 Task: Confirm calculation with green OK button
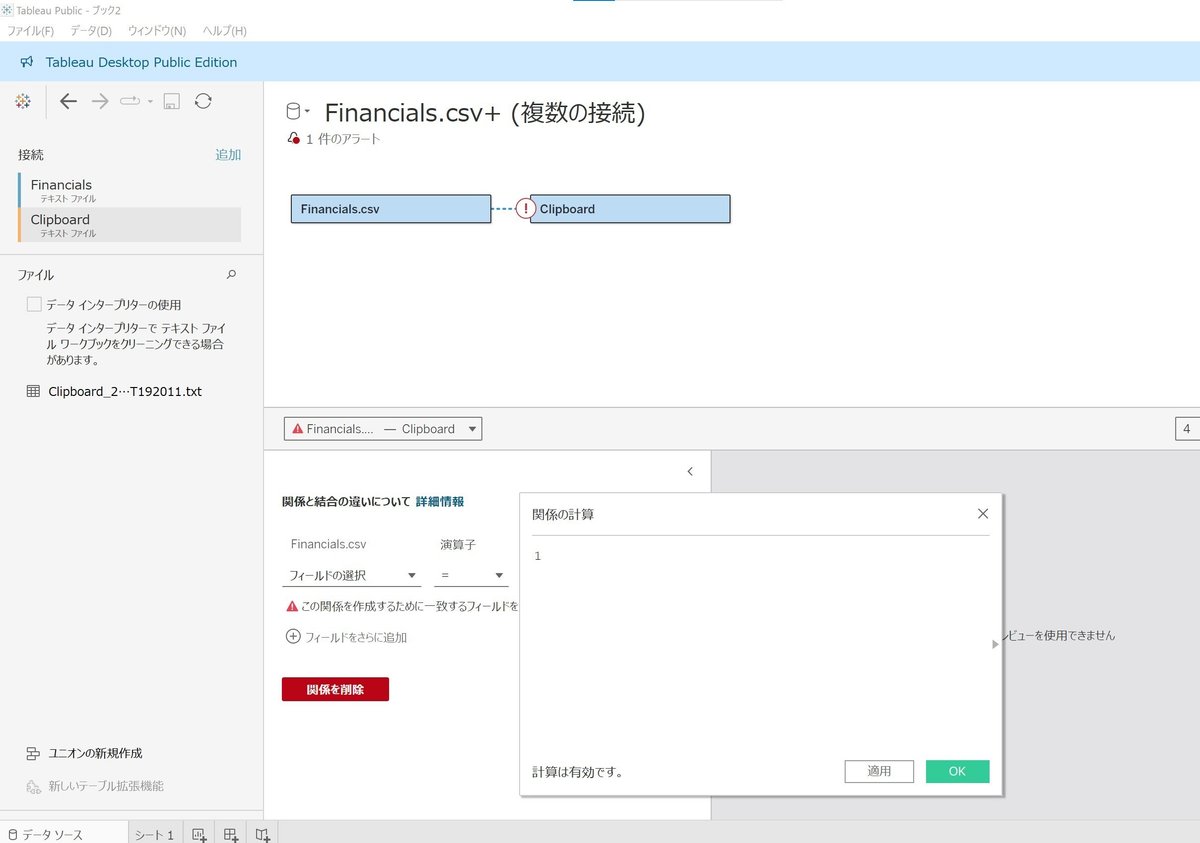pyautogui.click(x=957, y=771)
